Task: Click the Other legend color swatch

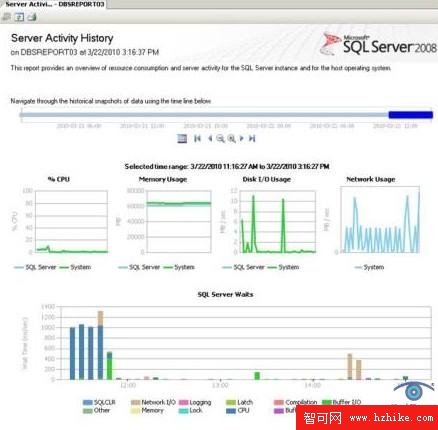Action: 88,411
